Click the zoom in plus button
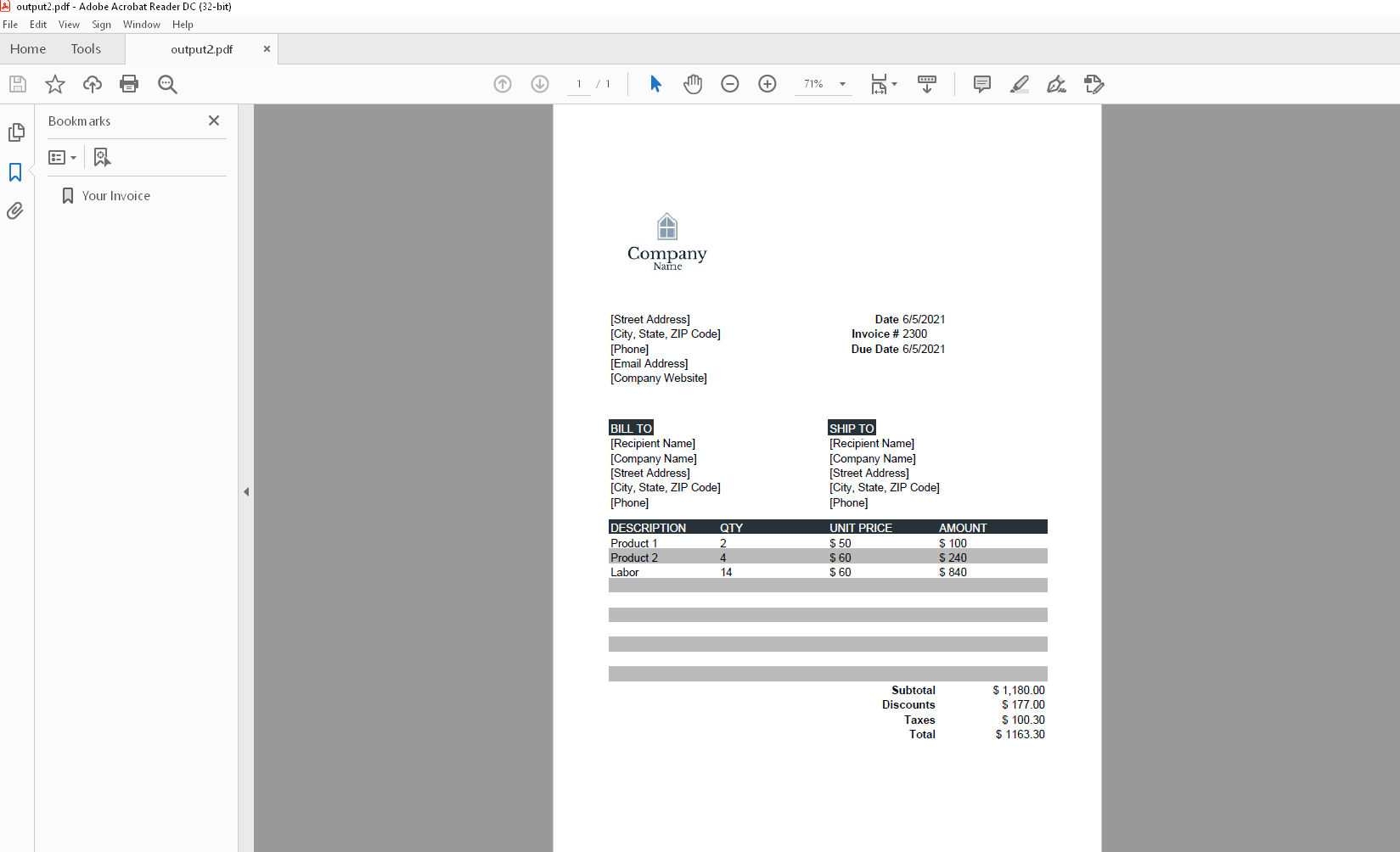This screenshot has width=1400, height=852. tap(767, 84)
